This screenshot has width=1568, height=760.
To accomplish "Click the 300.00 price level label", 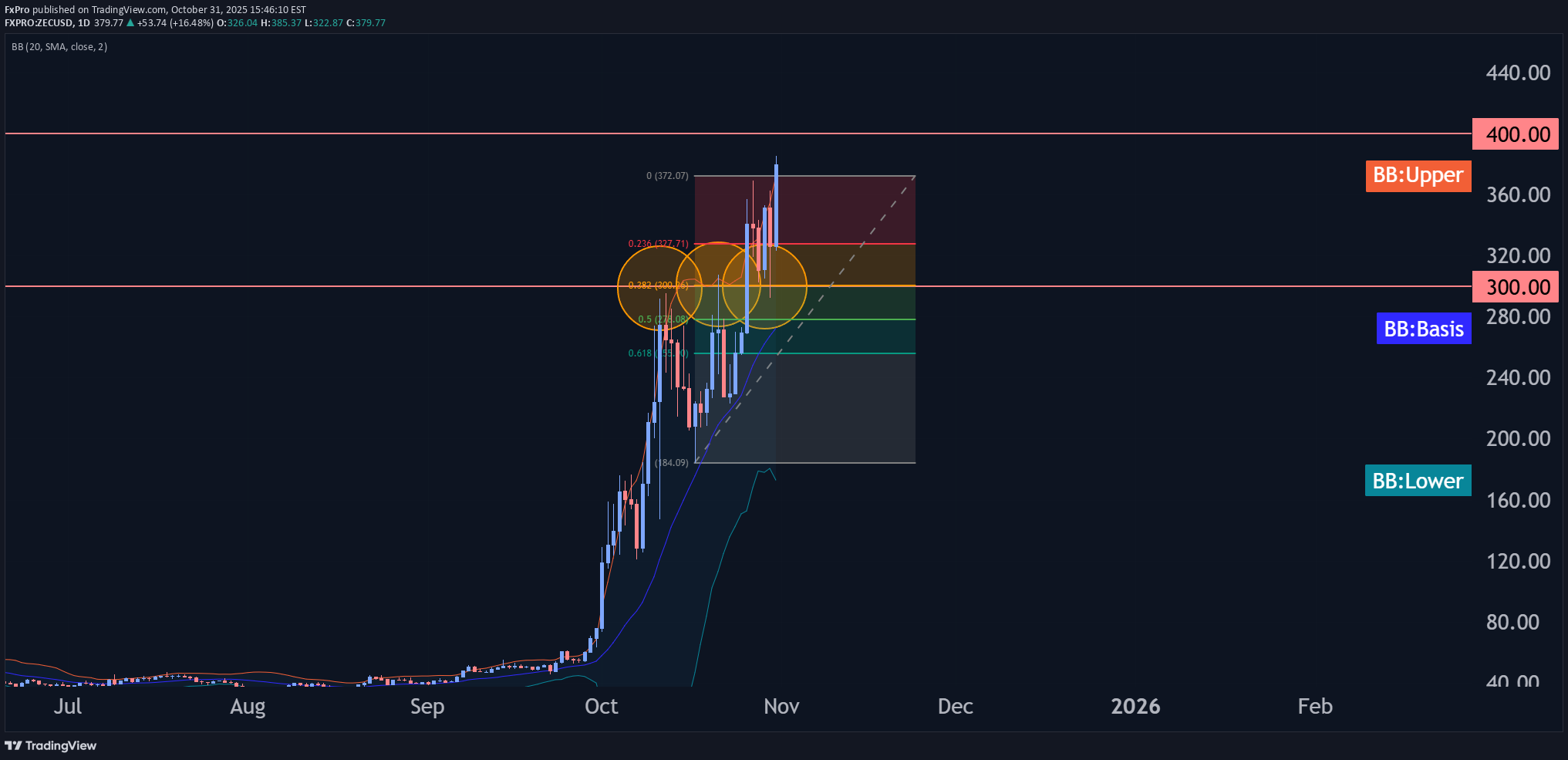I will coord(1515,287).
